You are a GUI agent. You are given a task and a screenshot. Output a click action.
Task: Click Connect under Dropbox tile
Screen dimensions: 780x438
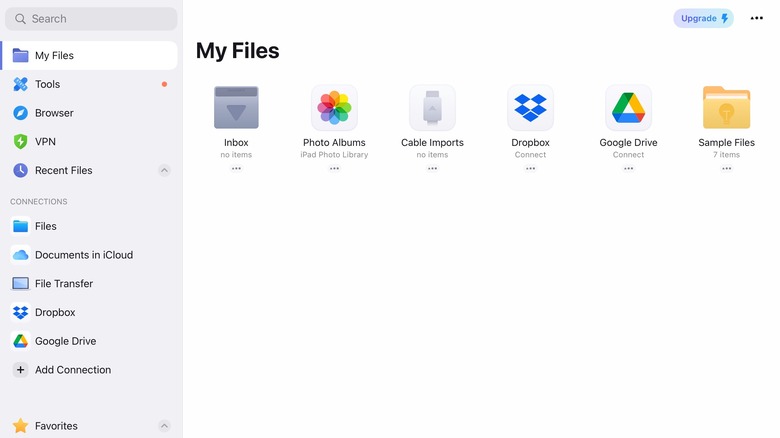[530, 155]
